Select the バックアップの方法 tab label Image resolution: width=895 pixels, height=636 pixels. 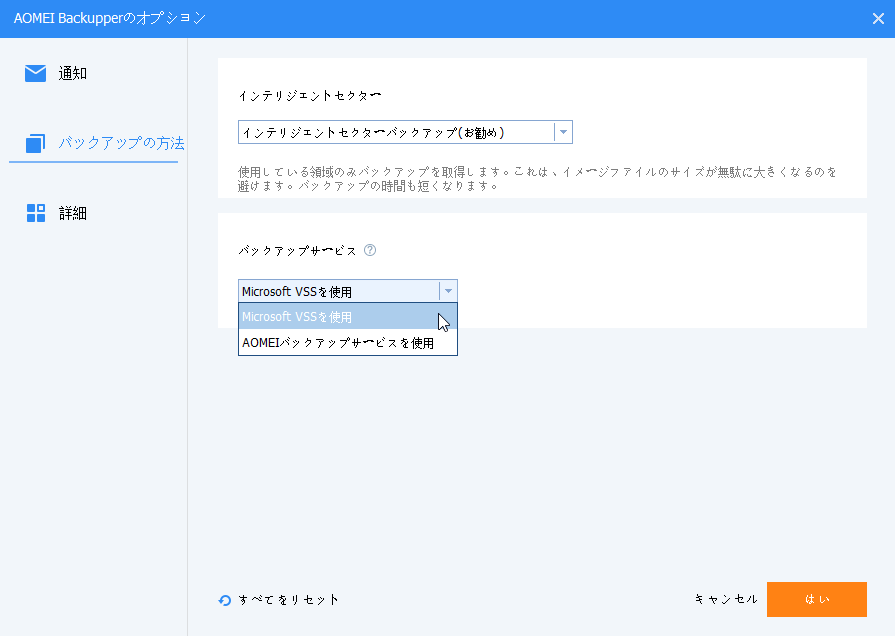point(121,143)
